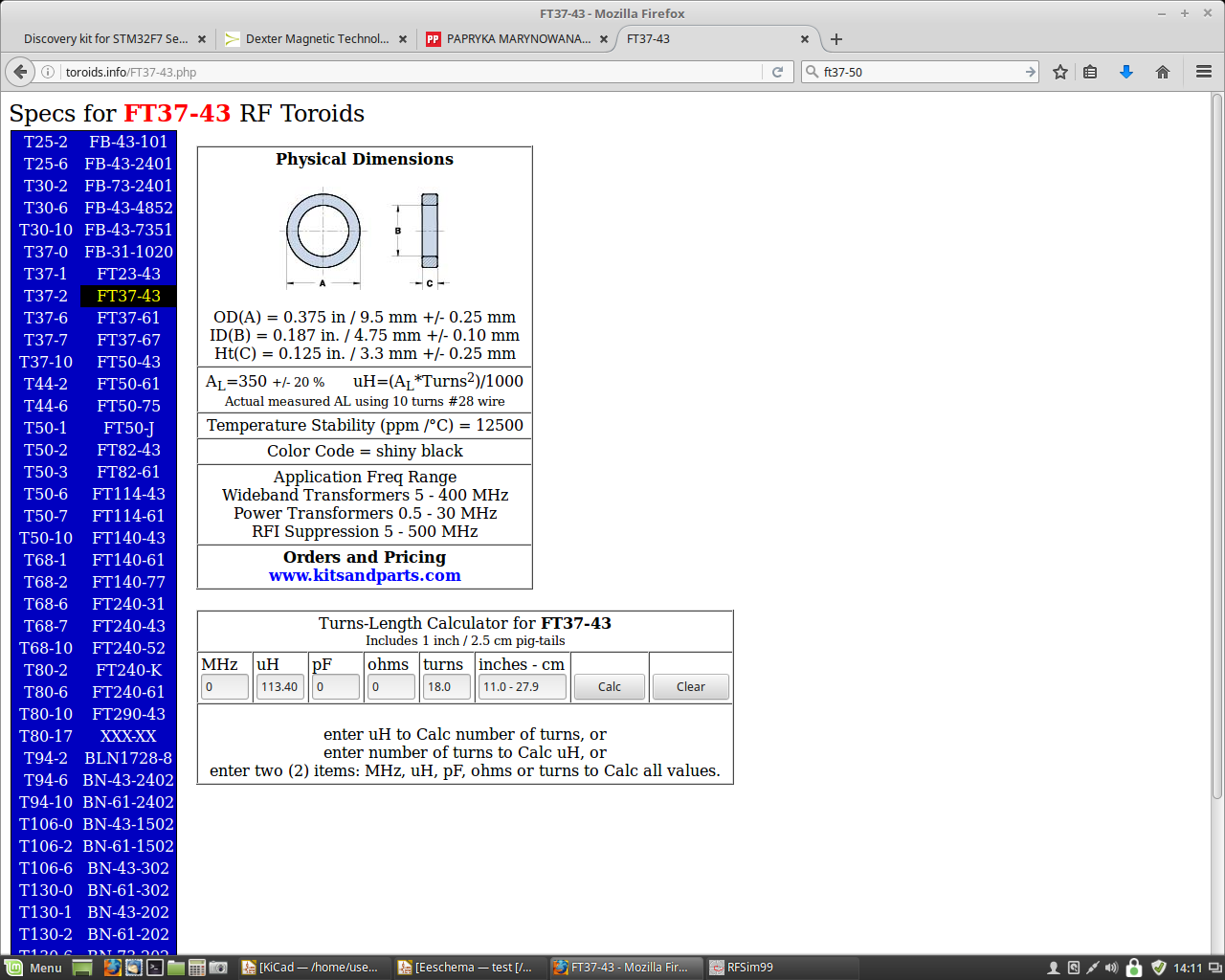
Task: Close the FT37-43 tab
Action: (805, 39)
